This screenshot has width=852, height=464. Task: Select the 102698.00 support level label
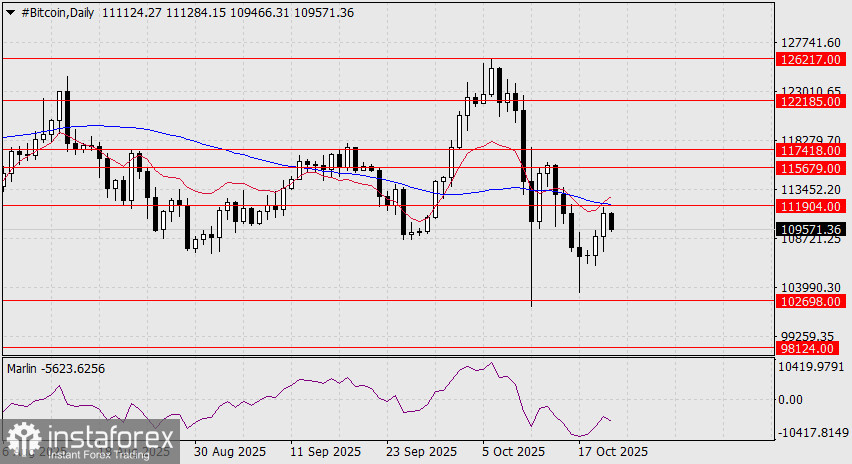coord(810,302)
